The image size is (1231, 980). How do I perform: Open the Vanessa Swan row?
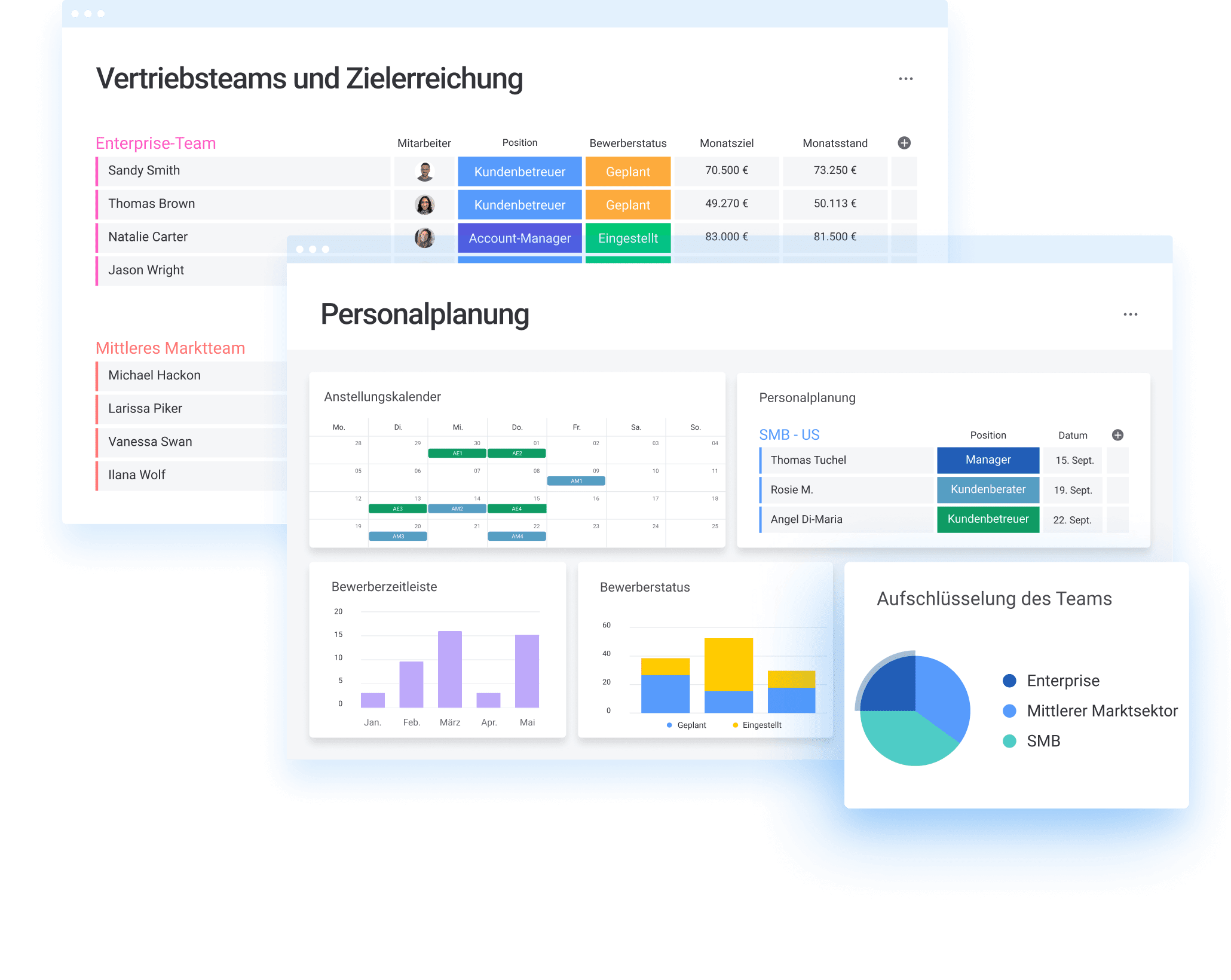click(191, 442)
